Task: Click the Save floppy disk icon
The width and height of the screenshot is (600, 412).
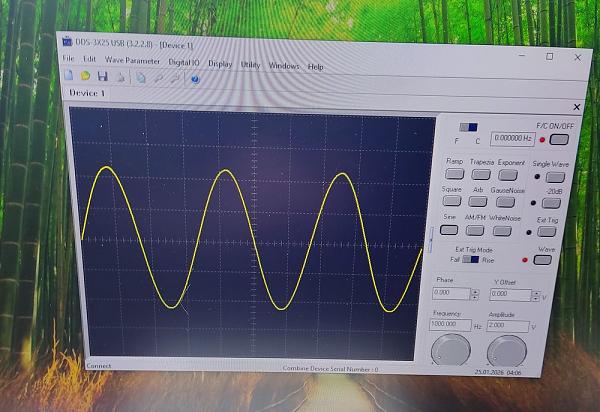Action: click(x=102, y=76)
